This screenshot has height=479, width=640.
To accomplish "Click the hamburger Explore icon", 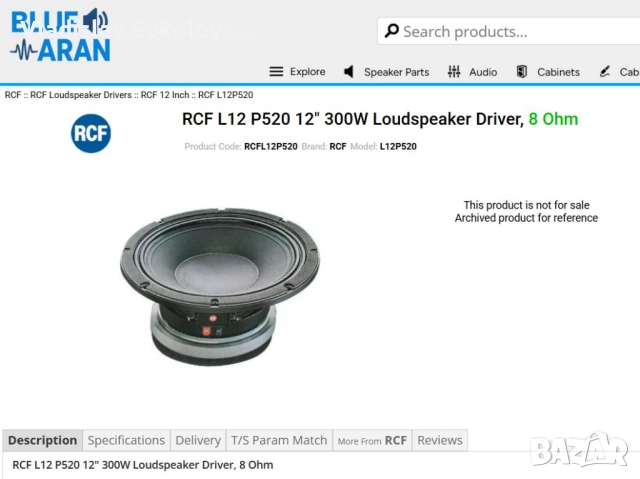I will coord(276,72).
